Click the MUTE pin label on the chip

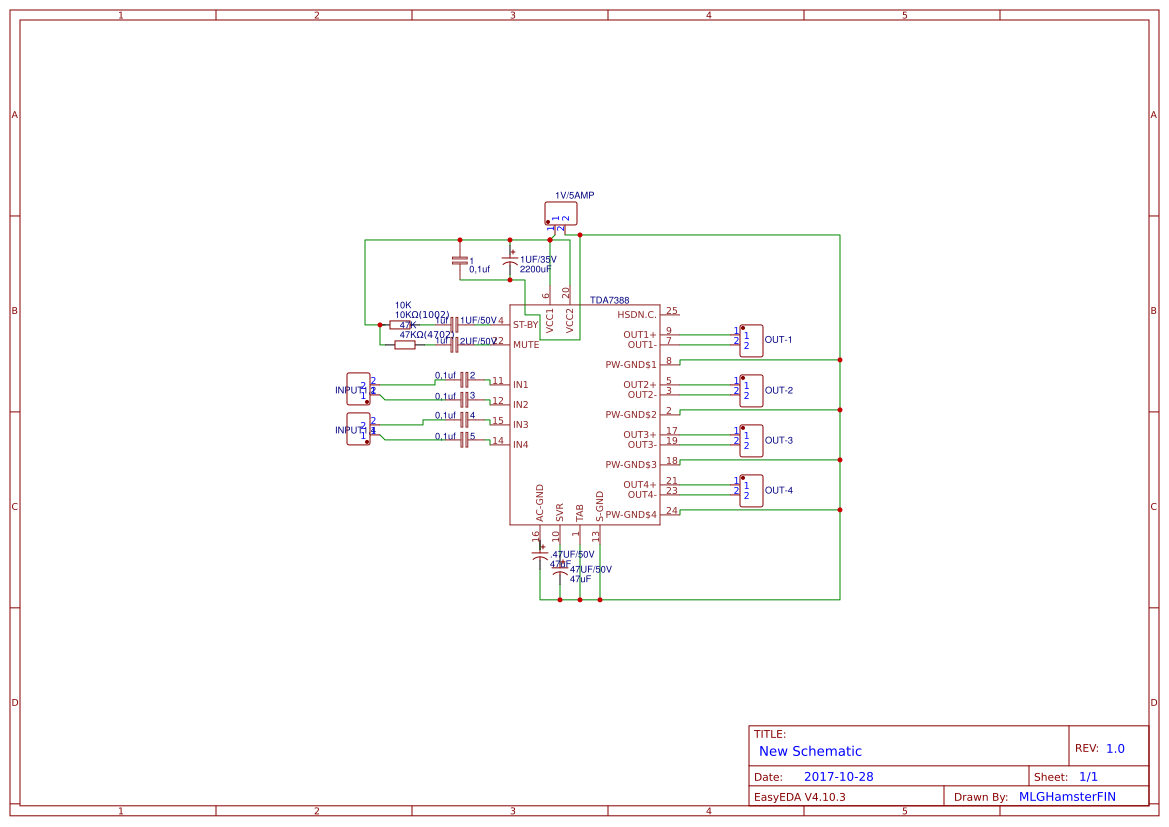click(525, 345)
